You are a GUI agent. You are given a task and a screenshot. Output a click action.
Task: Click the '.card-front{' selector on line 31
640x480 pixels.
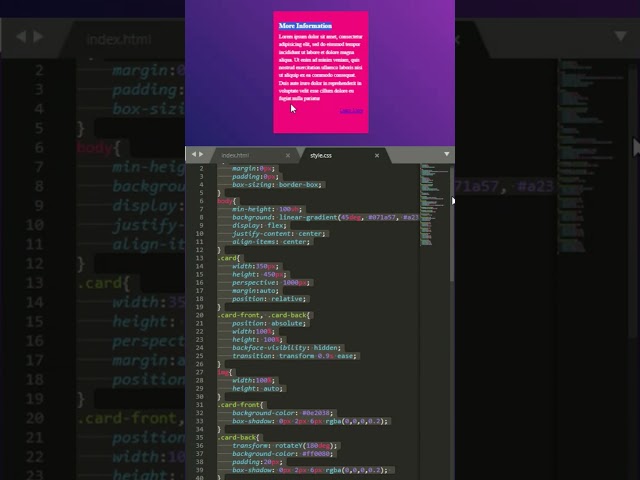[x=240, y=405]
